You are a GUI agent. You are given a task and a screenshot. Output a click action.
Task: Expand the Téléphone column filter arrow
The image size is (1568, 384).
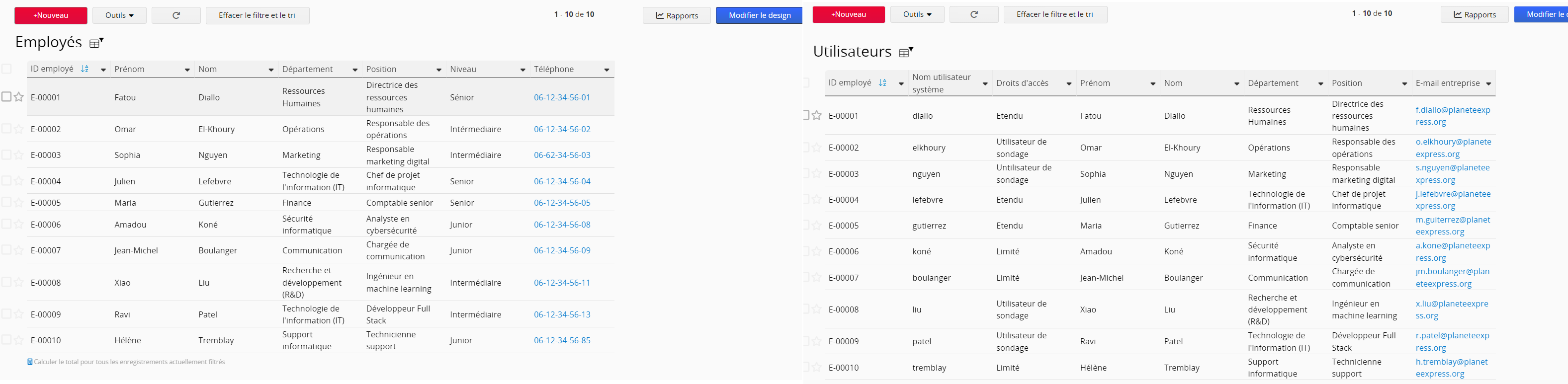pos(606,70)
